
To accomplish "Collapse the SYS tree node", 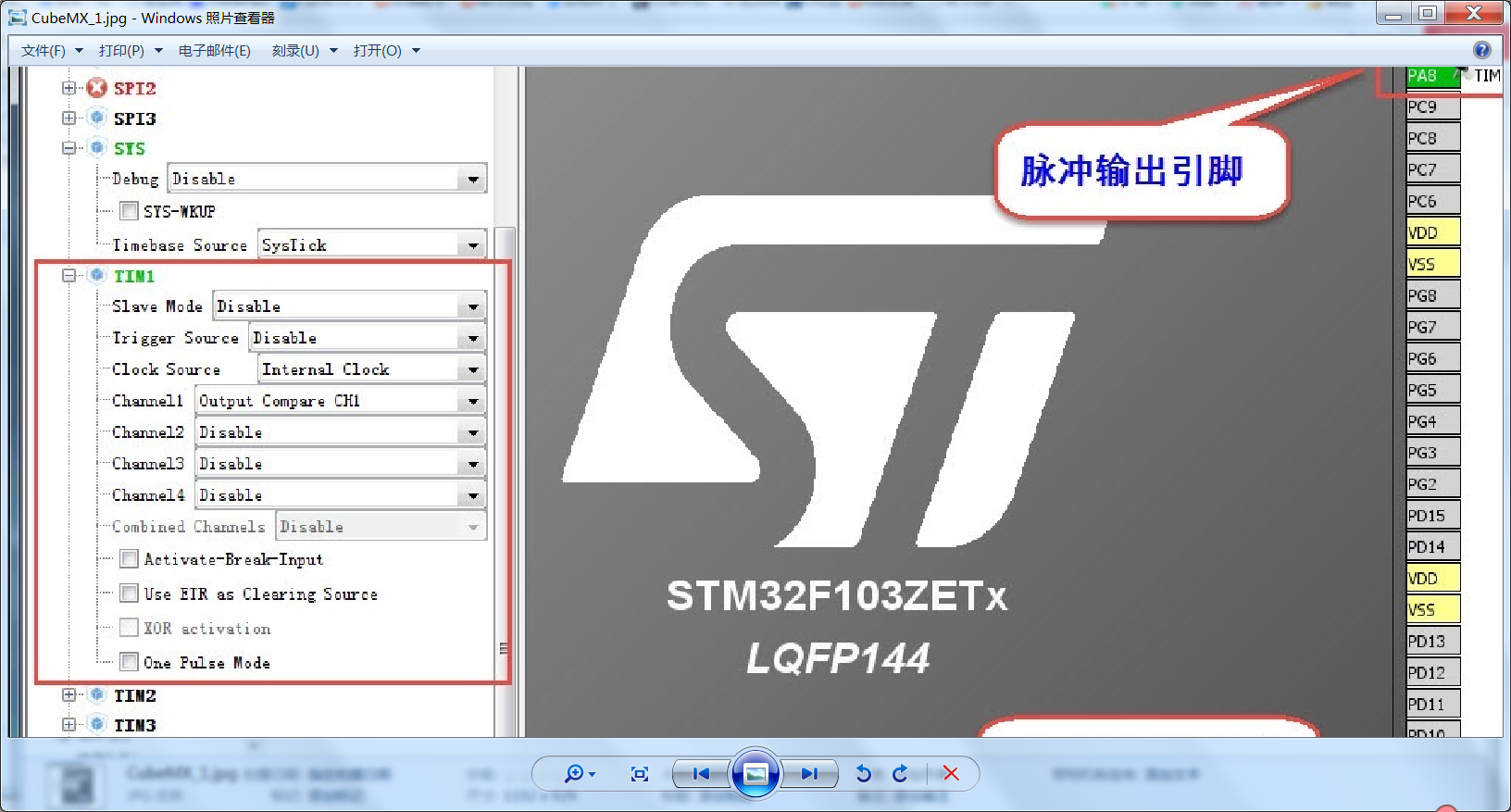I will click(69, 147).
